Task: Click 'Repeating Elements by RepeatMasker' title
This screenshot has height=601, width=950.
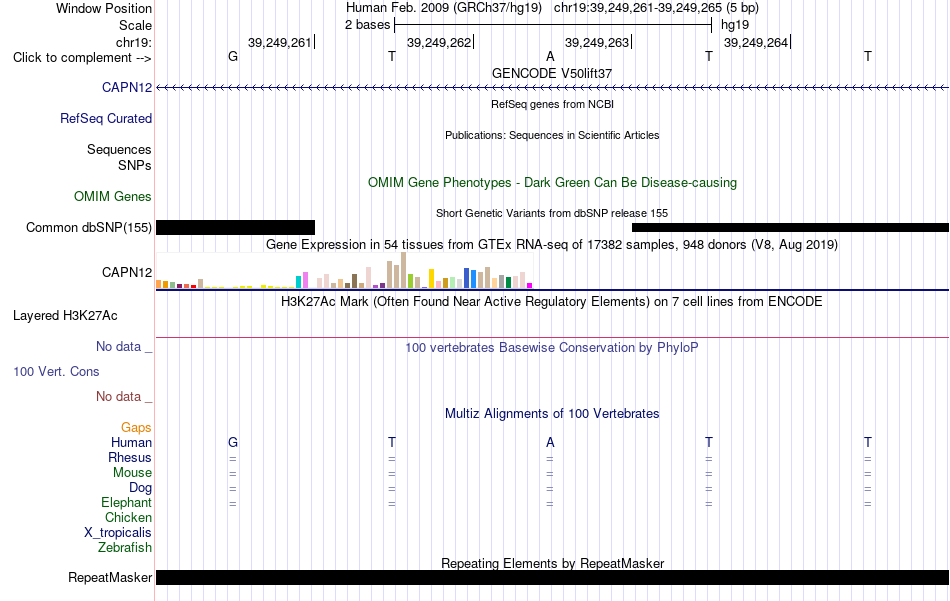Action: tap(552, 563)
